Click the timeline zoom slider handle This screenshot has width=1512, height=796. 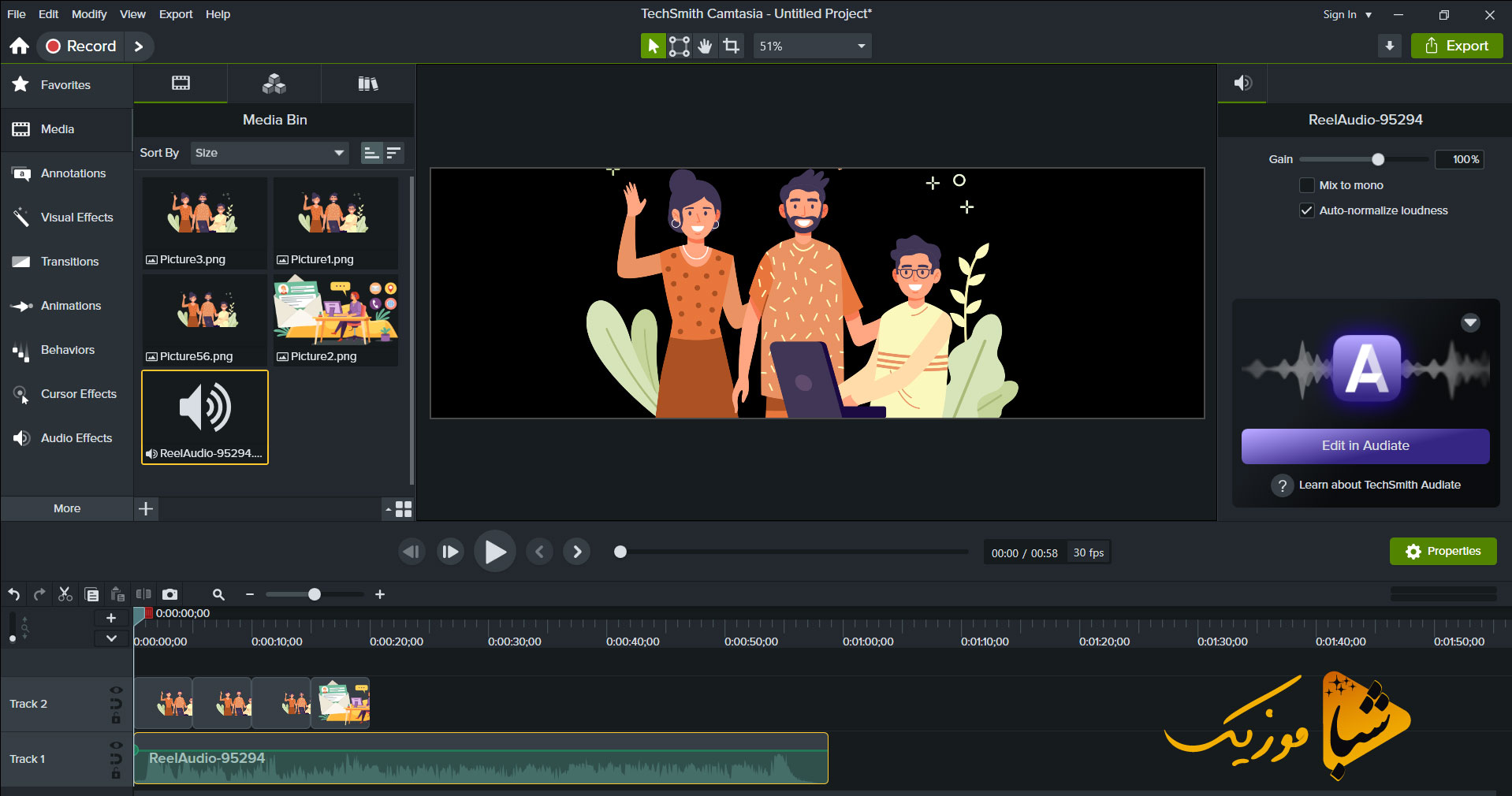point(315,594)
